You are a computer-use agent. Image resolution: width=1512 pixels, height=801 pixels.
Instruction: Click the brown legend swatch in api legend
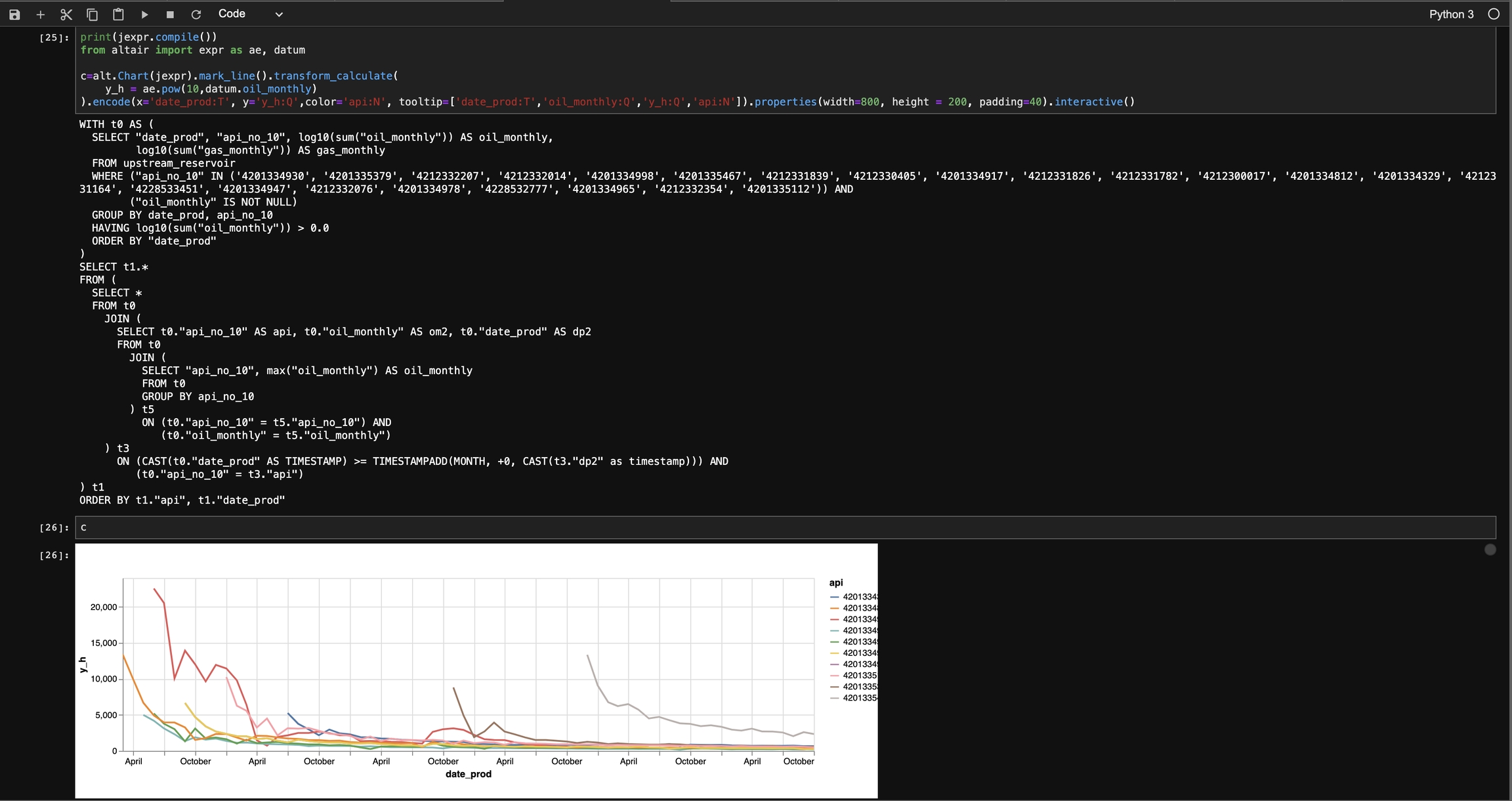pyautogui.click(x=835, y=687)
